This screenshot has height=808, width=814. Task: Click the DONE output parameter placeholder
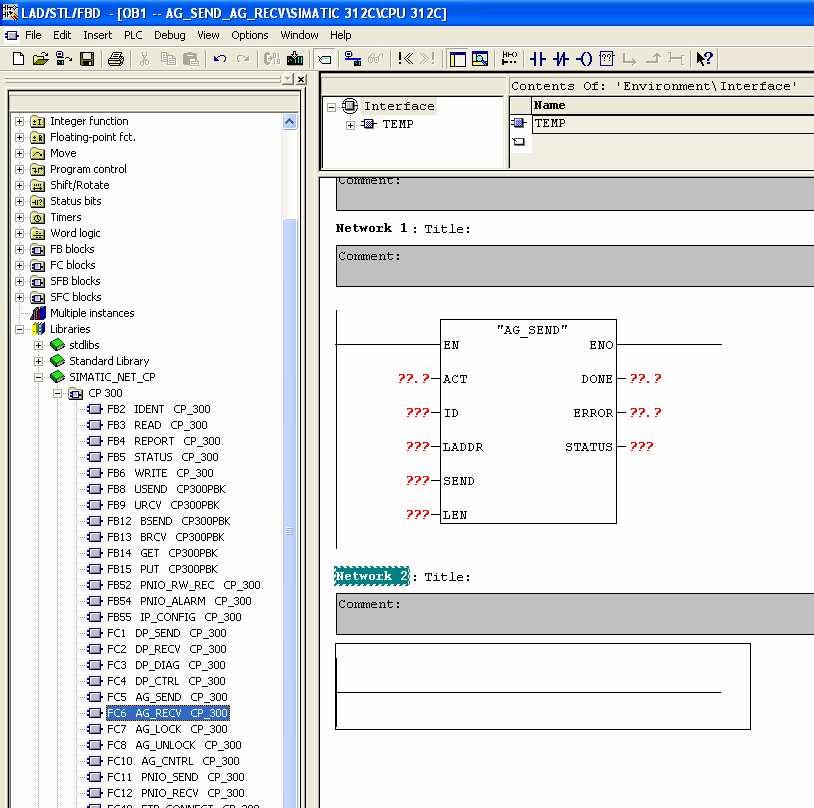click(x=645, y=379)
